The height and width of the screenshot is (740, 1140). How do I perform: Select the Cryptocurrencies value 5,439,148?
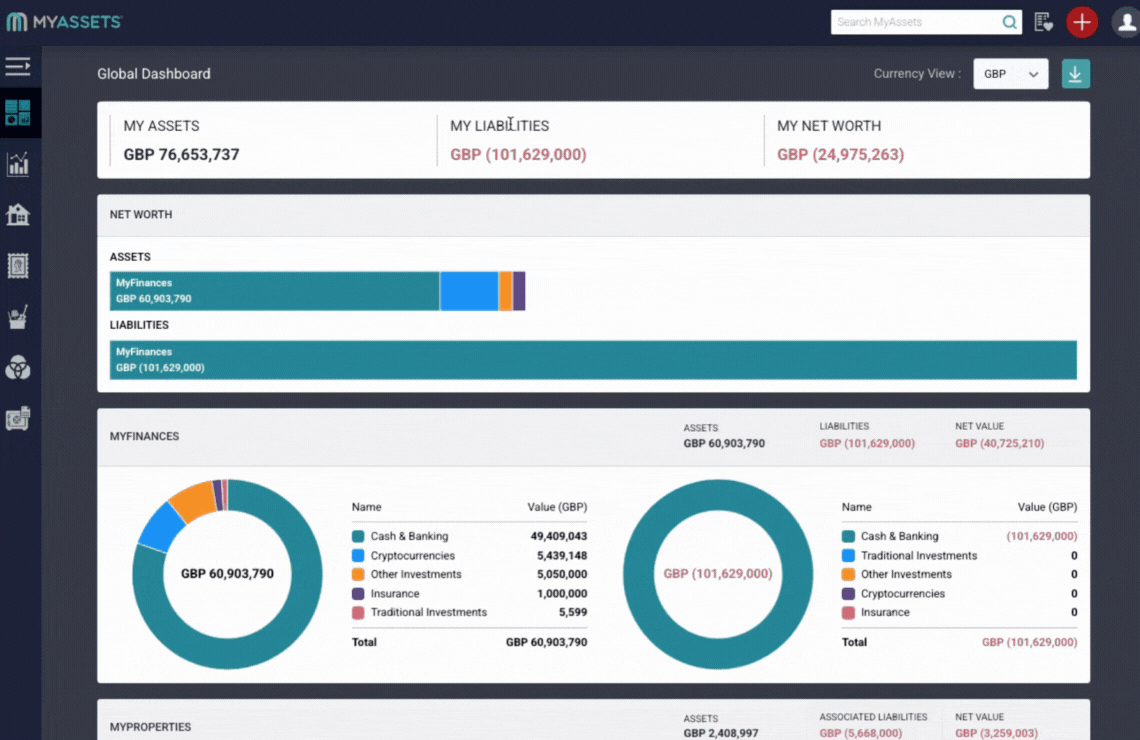(562, 555)
